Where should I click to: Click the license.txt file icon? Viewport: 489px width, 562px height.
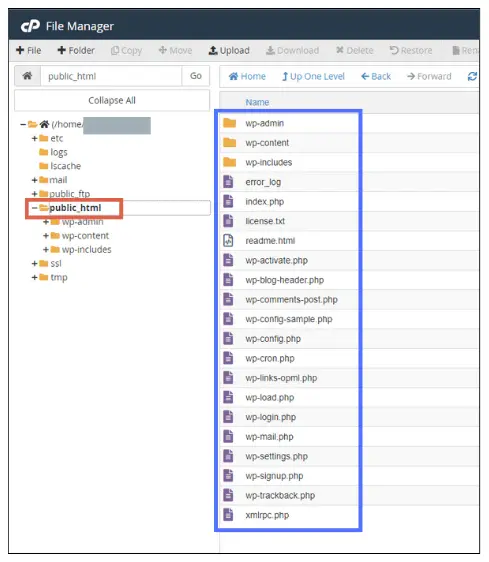pos(228,221)
